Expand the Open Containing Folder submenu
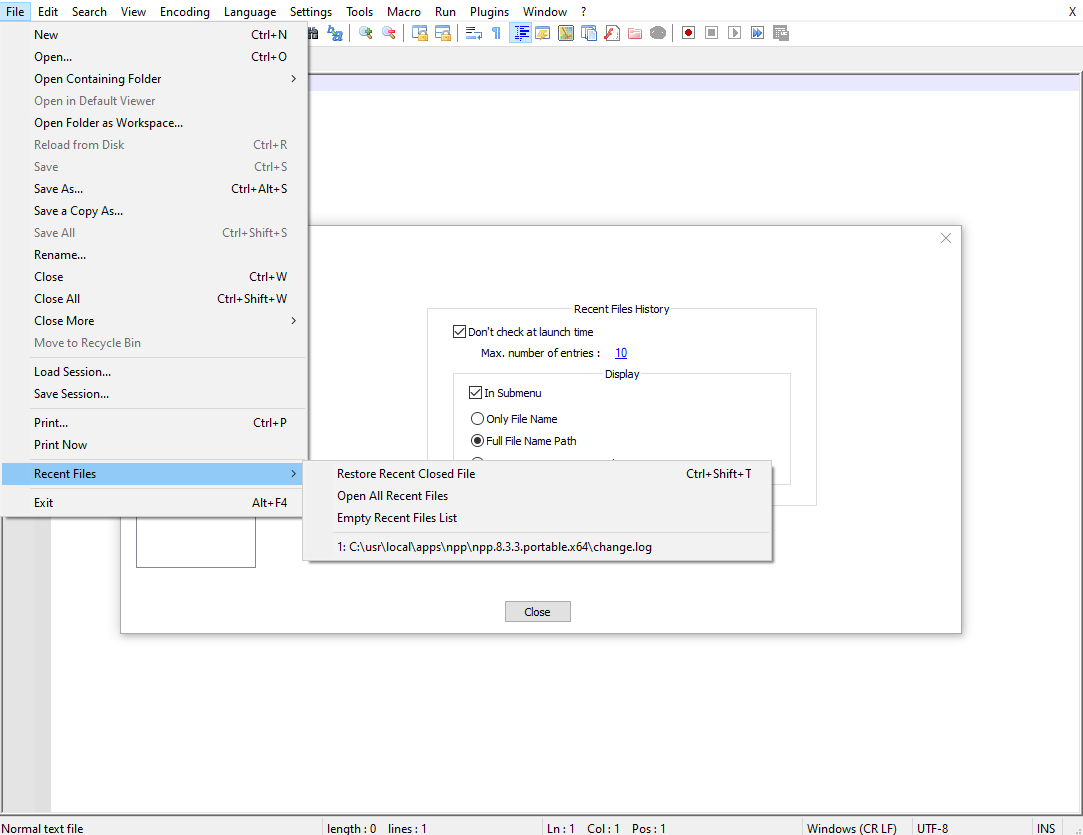The image size is (1083, 835). (154, 79)
